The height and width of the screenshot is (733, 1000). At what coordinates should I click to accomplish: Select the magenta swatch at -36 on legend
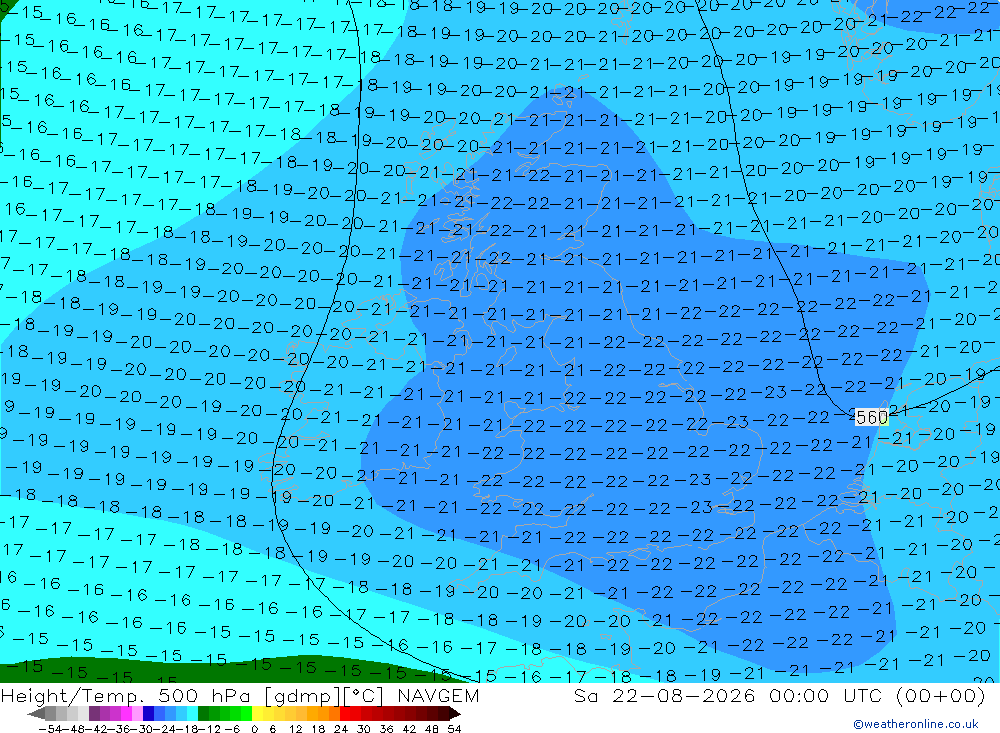click(x=127, y=714)
